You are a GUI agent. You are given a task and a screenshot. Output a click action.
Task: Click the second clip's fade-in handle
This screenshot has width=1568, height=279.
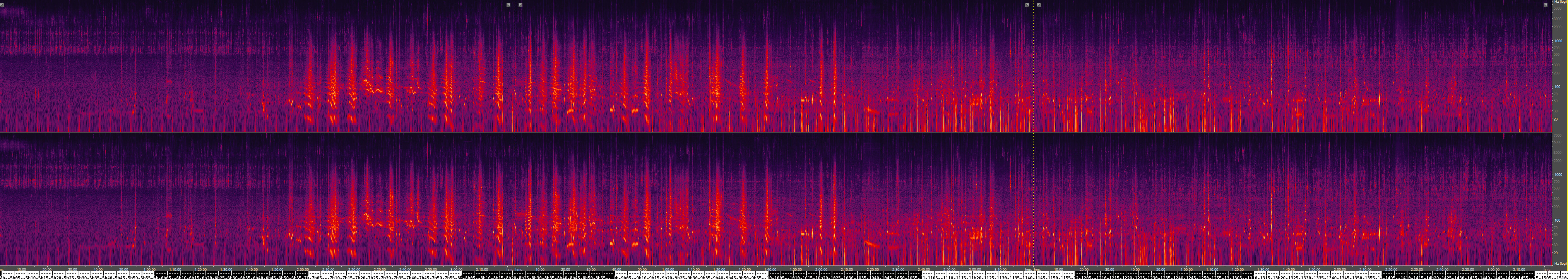click(520, 5)
